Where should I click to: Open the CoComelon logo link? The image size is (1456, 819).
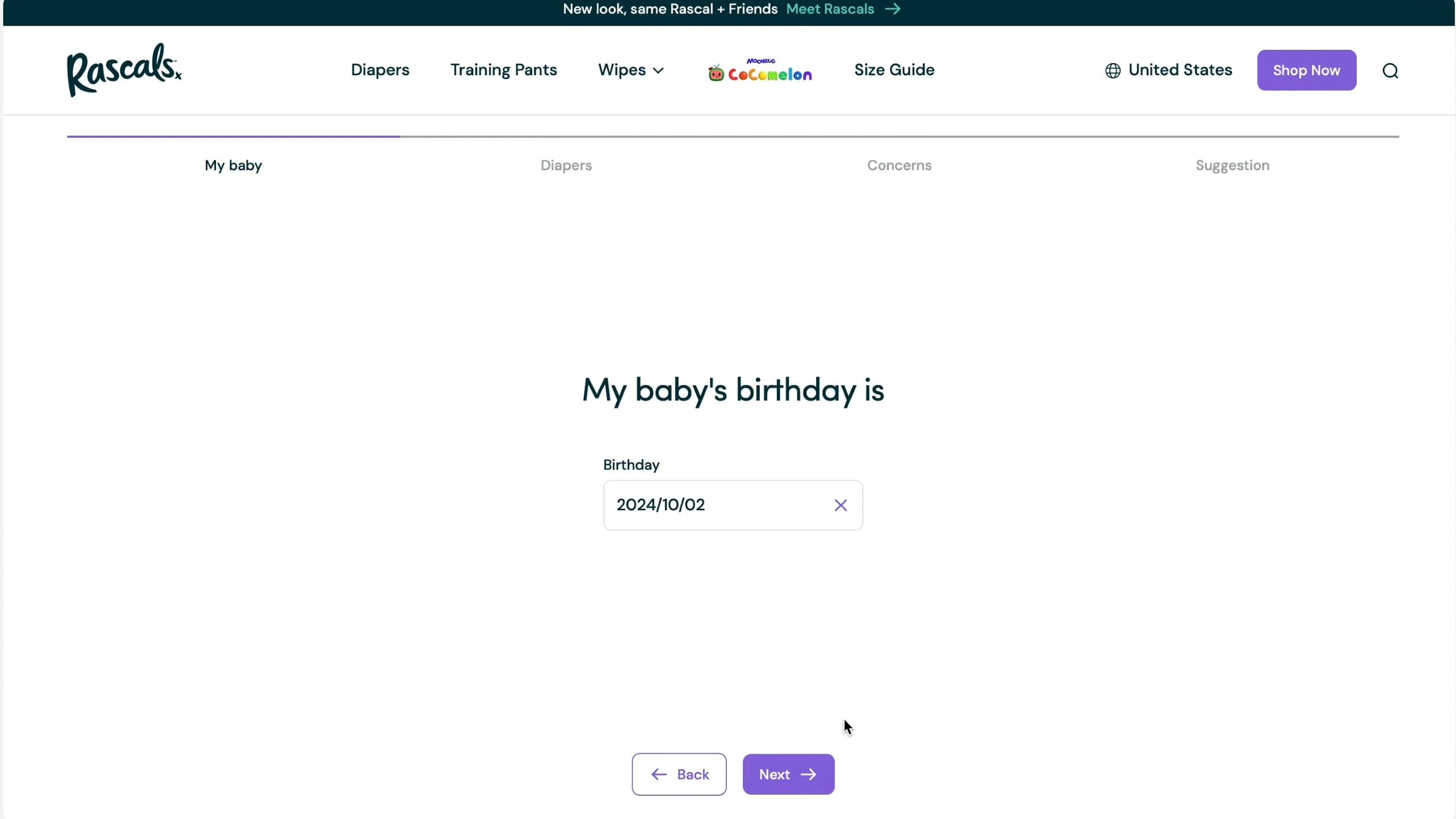coord(759,70)
